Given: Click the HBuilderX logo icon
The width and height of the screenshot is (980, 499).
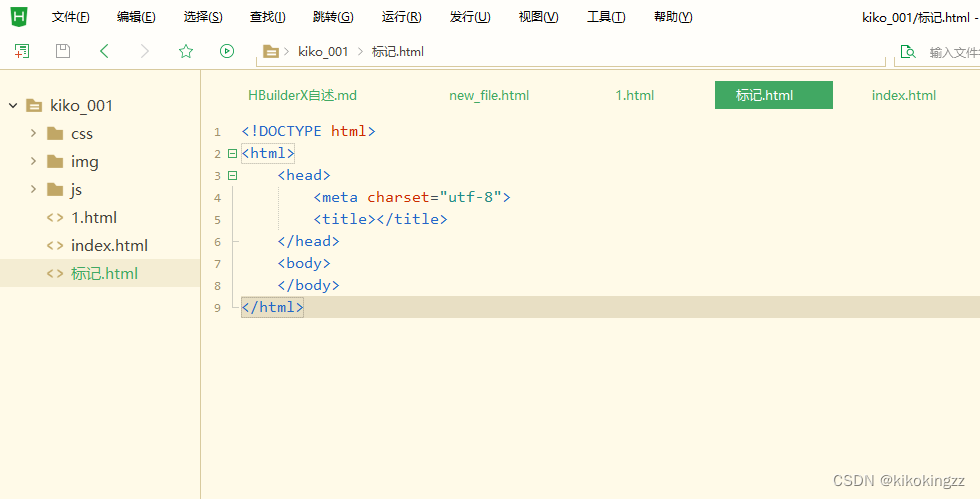Looking at the screenshot, I should (x=19, y=17).
